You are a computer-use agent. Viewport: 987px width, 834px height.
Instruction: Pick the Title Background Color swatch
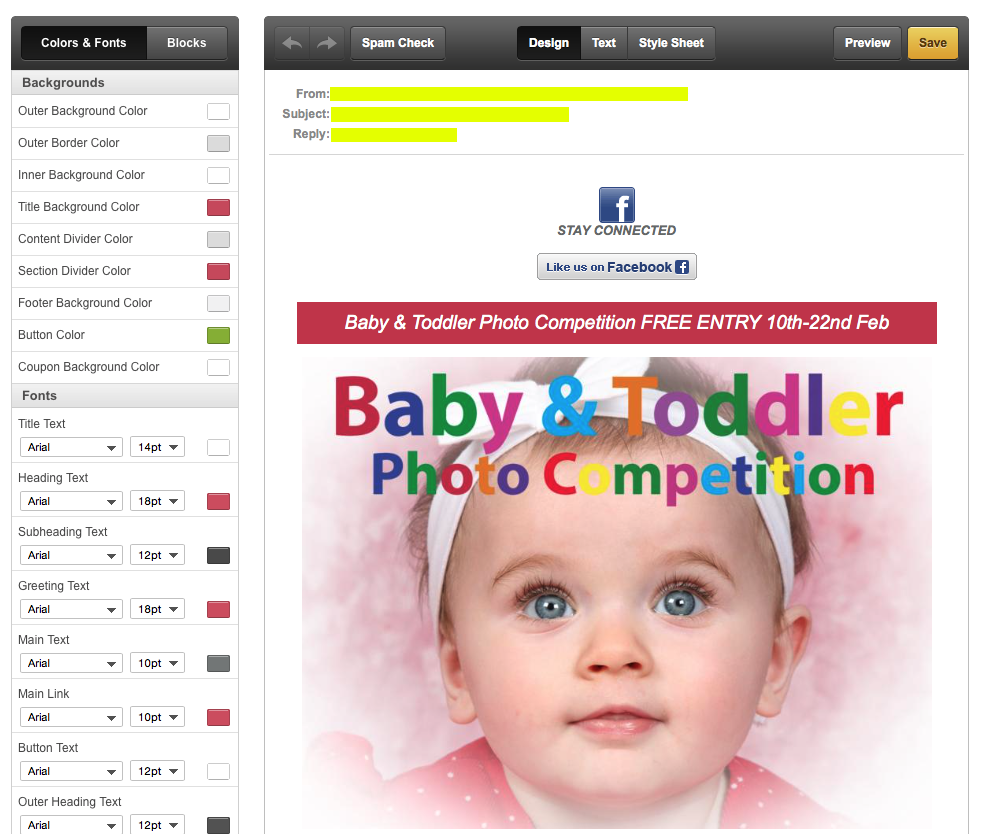tap(218, 207)
